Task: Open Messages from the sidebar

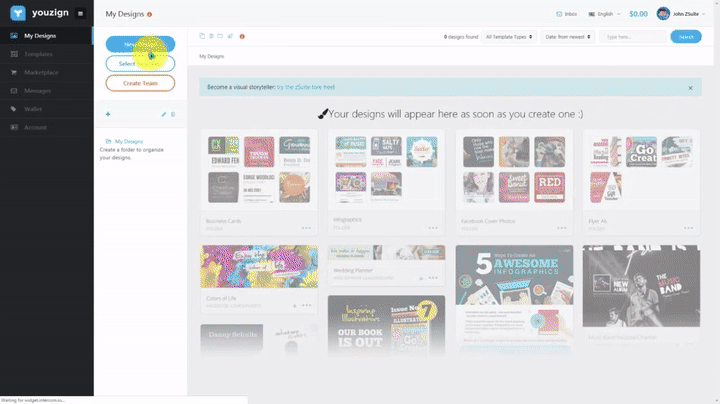Action: (x=38, y=91)
